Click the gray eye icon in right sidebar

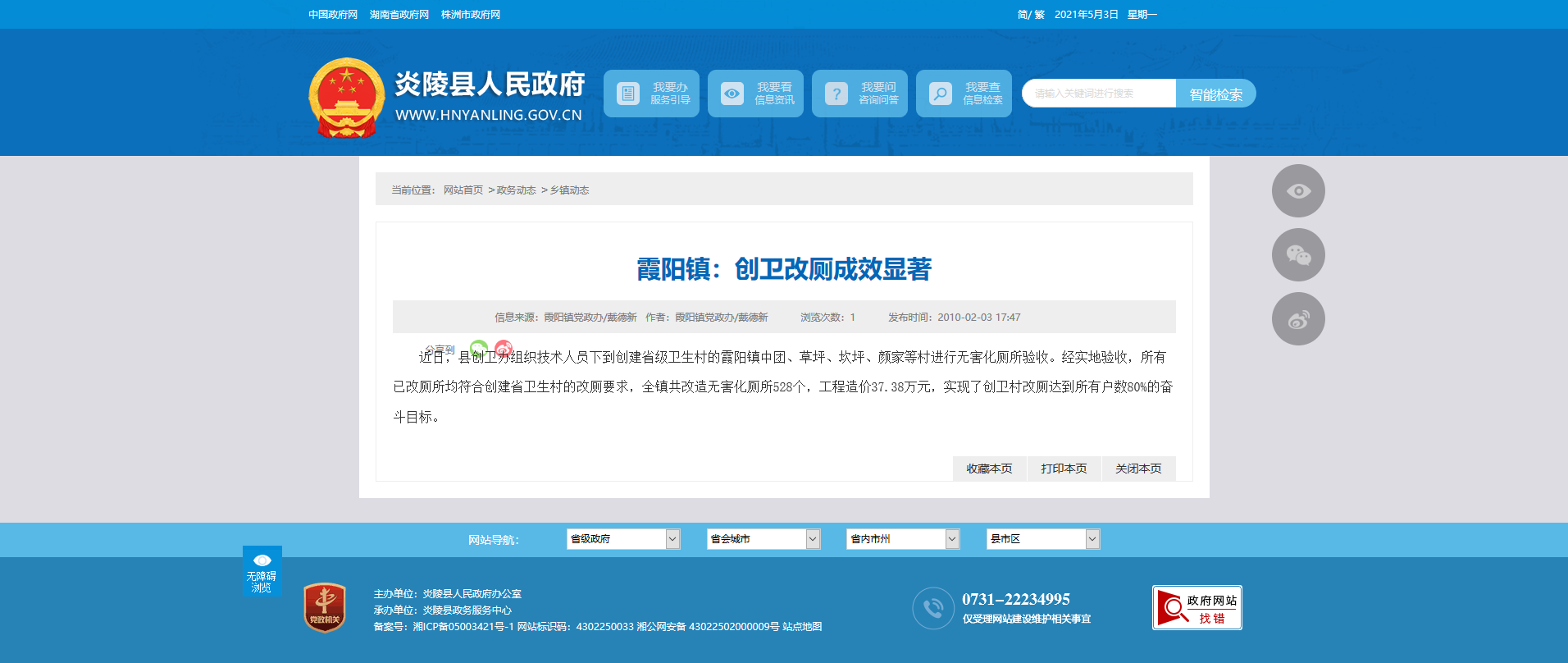click(x=1297, y=191)
